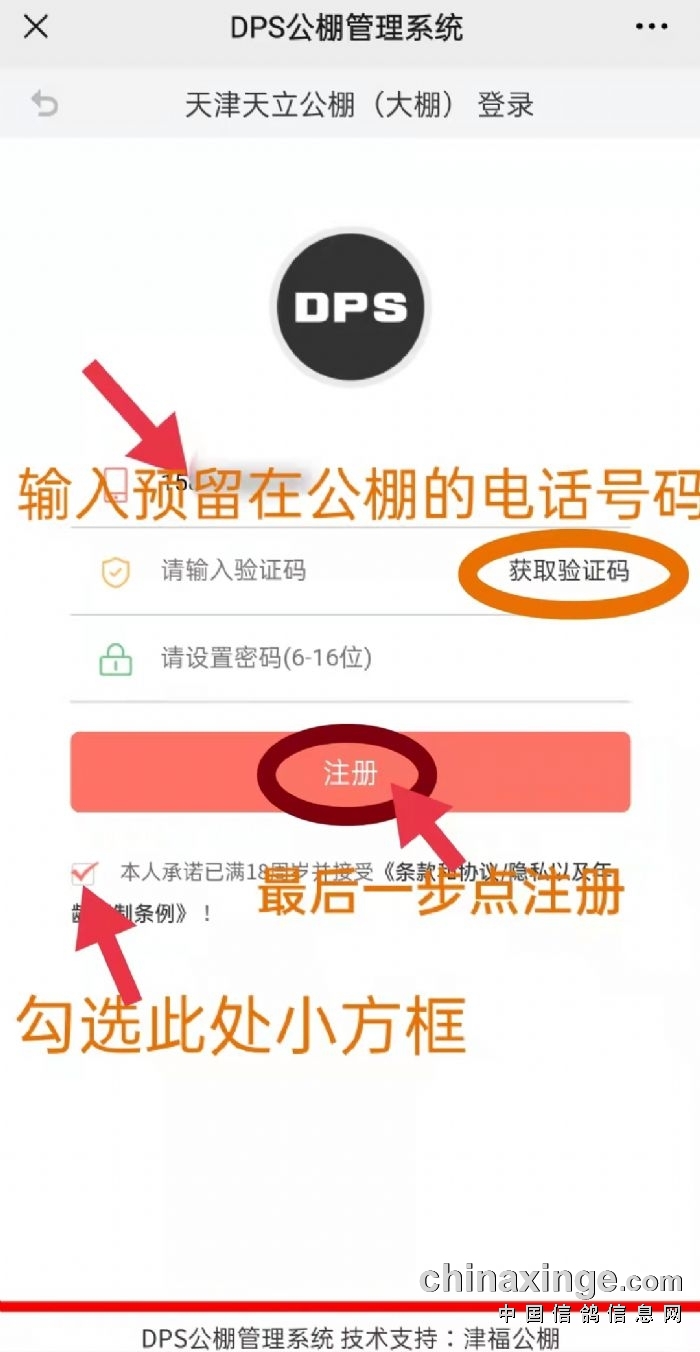The width and height of the screenshot is (700, 1352).
Task: Tap the round DPS logo
Action: [350, 307]
